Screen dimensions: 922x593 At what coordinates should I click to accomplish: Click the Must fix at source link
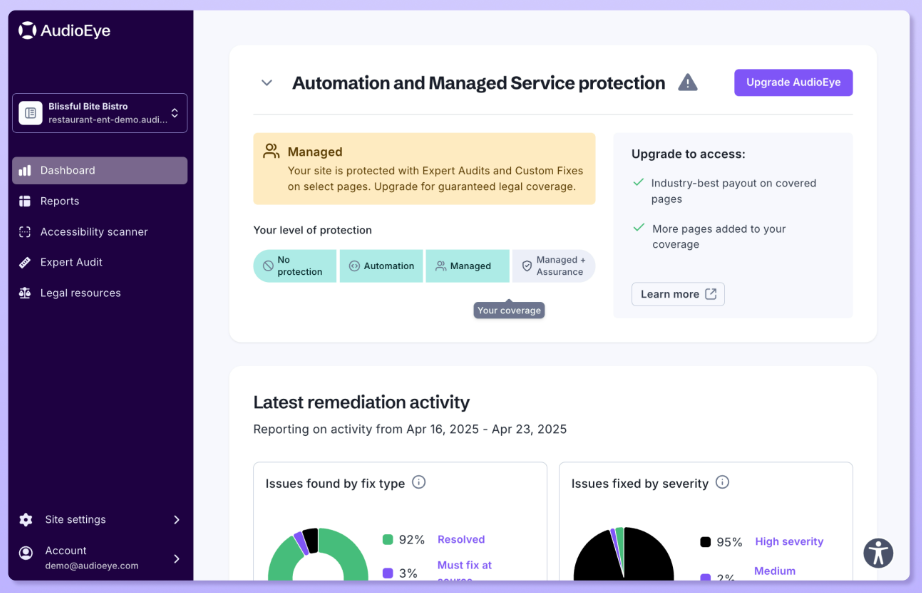465,571
